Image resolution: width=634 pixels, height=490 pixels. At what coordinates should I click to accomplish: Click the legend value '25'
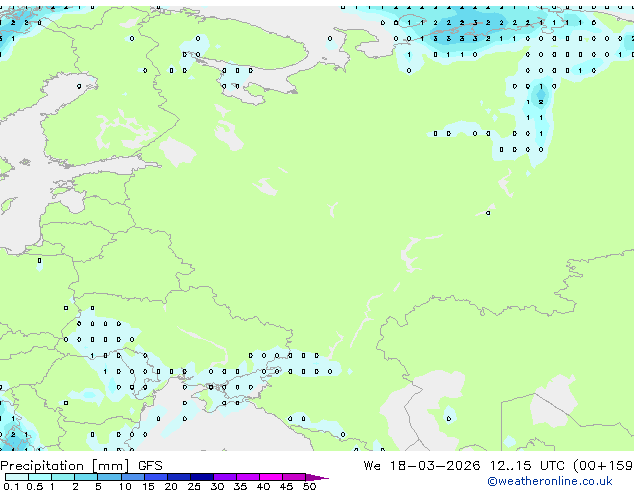click(194, 486)
